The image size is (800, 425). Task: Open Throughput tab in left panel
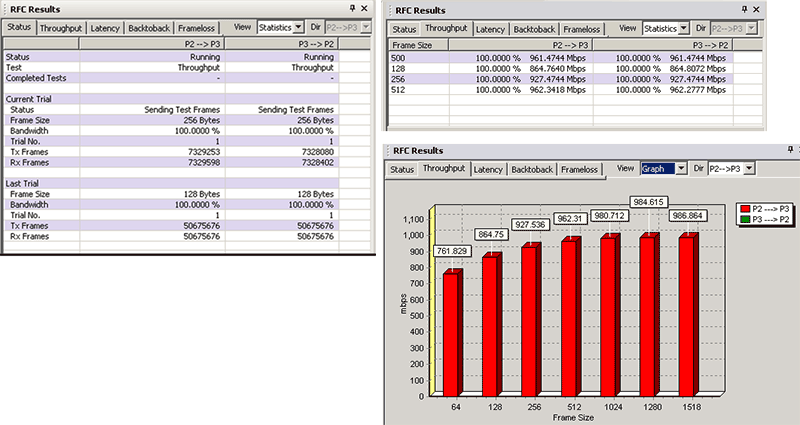pos(61,29)
